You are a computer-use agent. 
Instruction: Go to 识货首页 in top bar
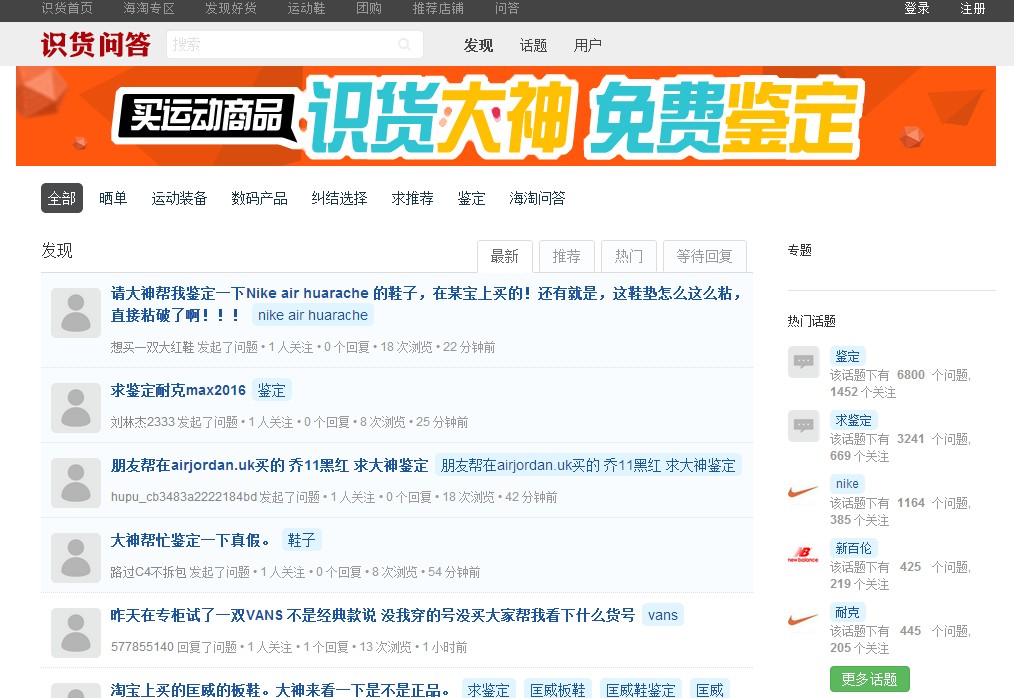coord(67,8)
